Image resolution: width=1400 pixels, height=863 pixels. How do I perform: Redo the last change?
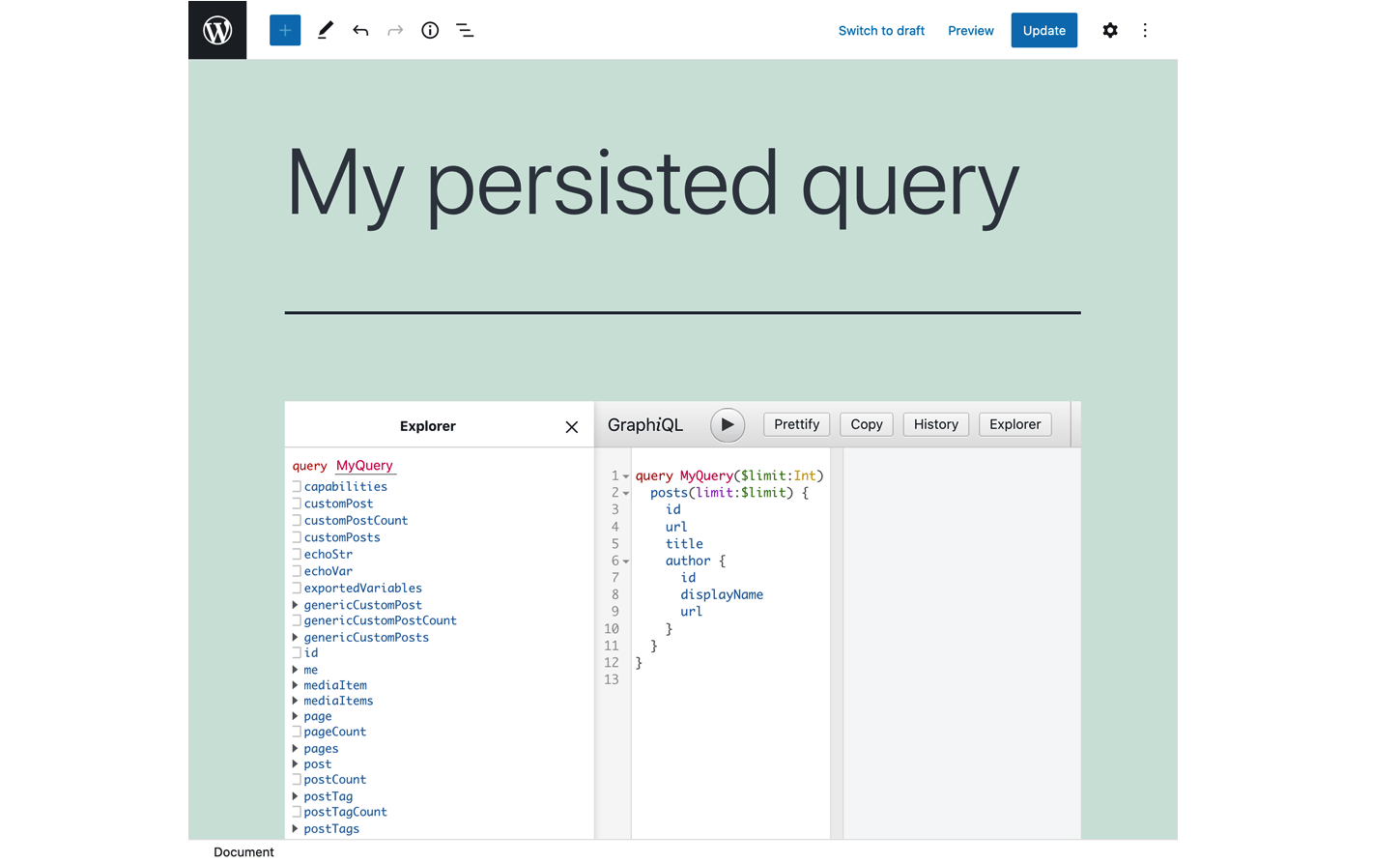[394, 30]
